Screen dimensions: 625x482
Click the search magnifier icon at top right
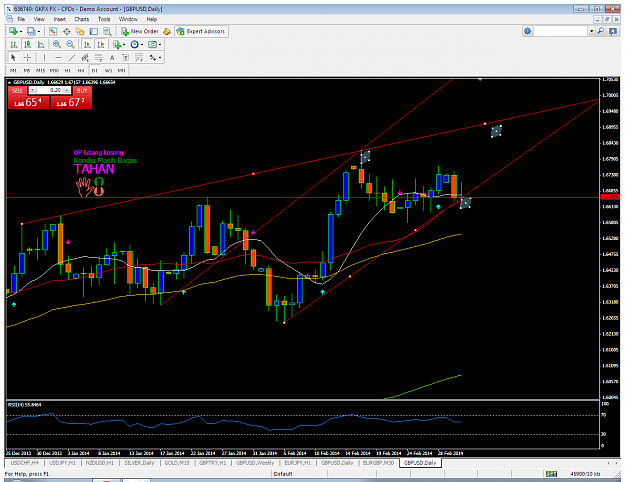pos(601,31)
